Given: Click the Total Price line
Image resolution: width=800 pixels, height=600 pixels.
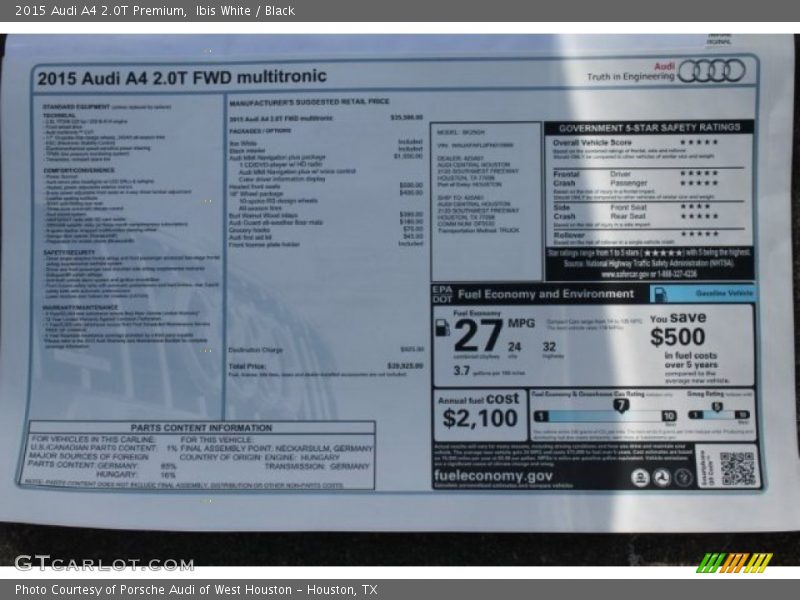Looking at the screenshot, I should pyautogui.click(x=326, y=366).
